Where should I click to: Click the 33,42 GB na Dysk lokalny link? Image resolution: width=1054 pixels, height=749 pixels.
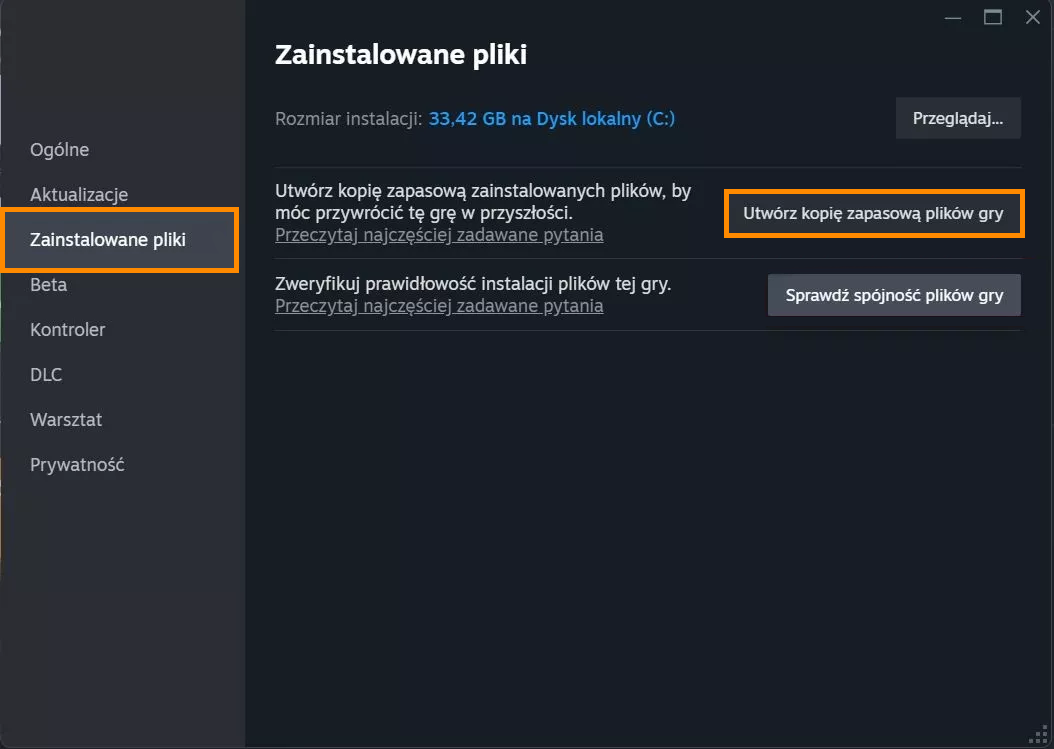point(551,119)
